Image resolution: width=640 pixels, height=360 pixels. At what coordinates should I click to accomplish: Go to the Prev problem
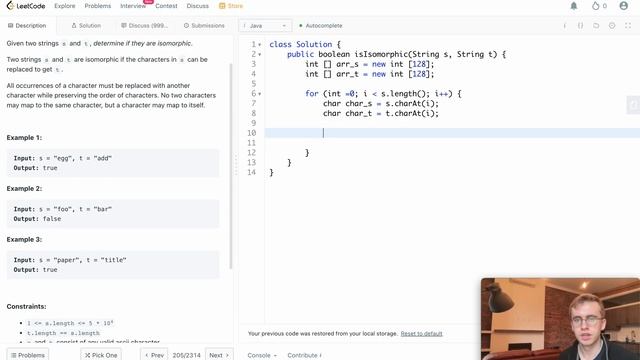154,355
